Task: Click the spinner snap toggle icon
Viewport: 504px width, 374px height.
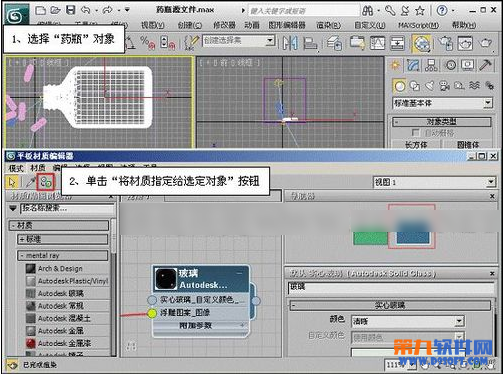Action: [x=167, y=43]
